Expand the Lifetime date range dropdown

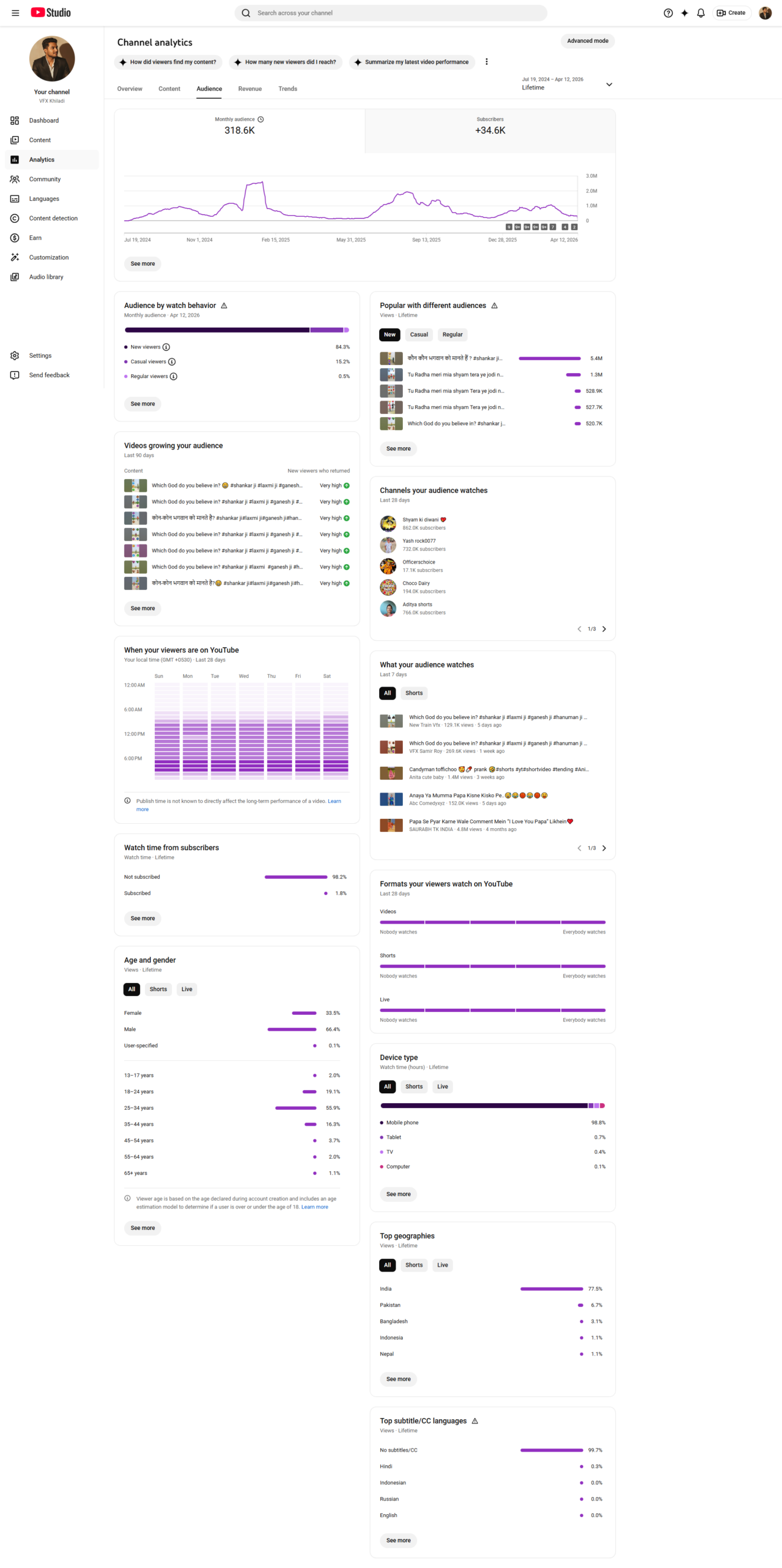(x=609, y=85)
